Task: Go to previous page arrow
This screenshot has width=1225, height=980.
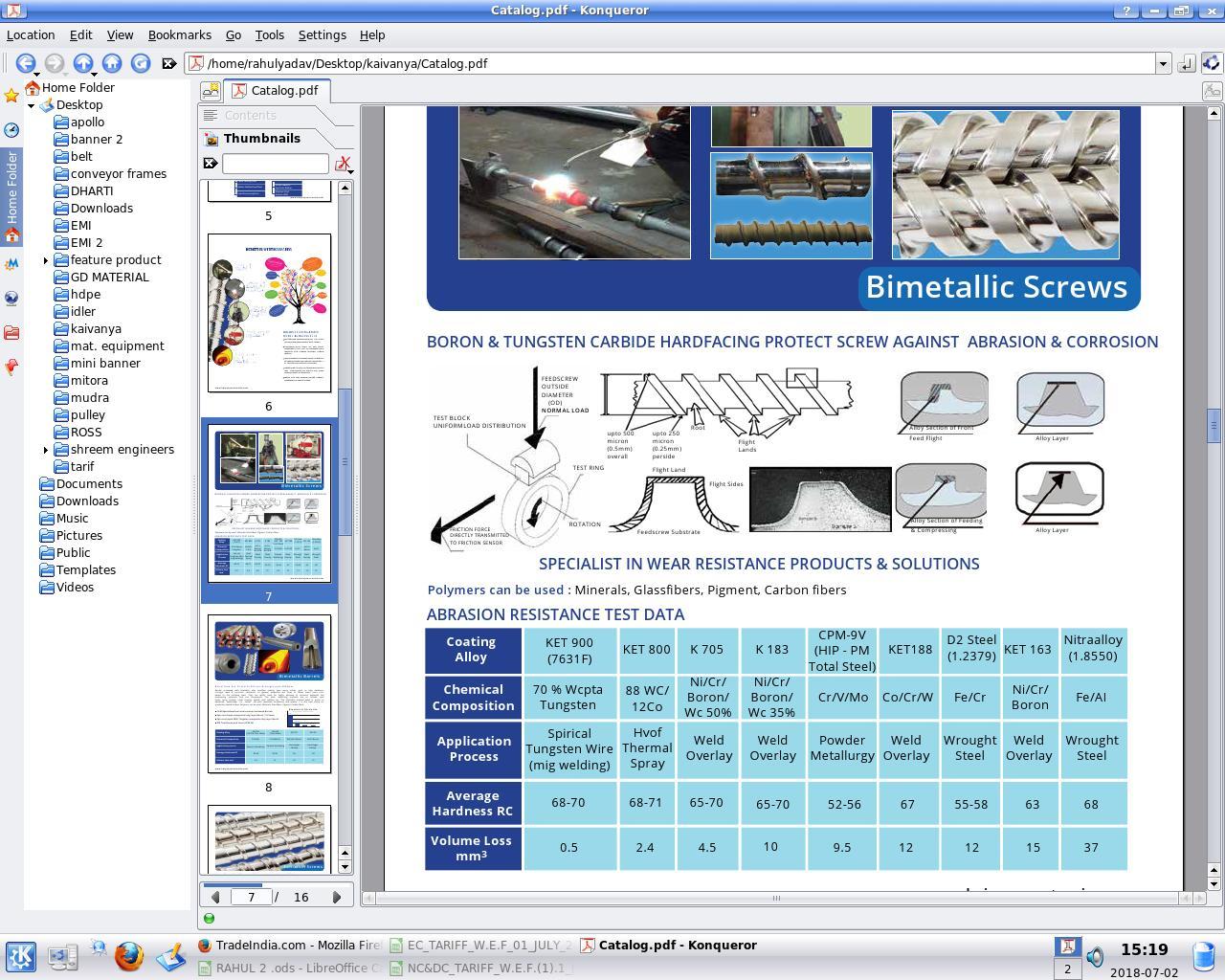Action: pos(215,897)
